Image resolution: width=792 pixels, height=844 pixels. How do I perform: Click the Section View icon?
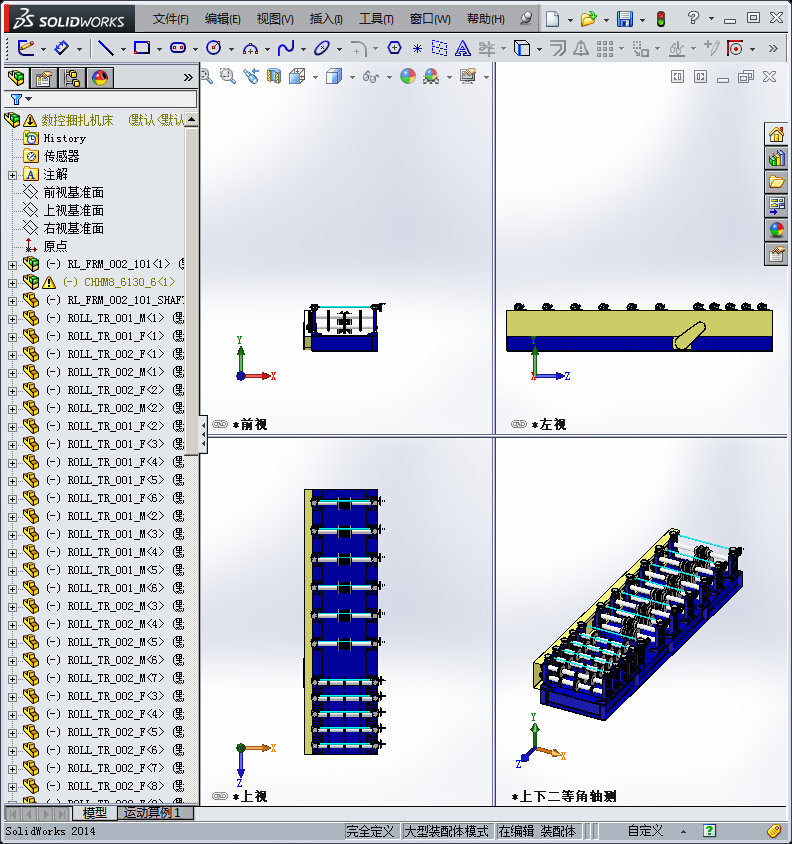pyautogui.click(x=274, y=76)
